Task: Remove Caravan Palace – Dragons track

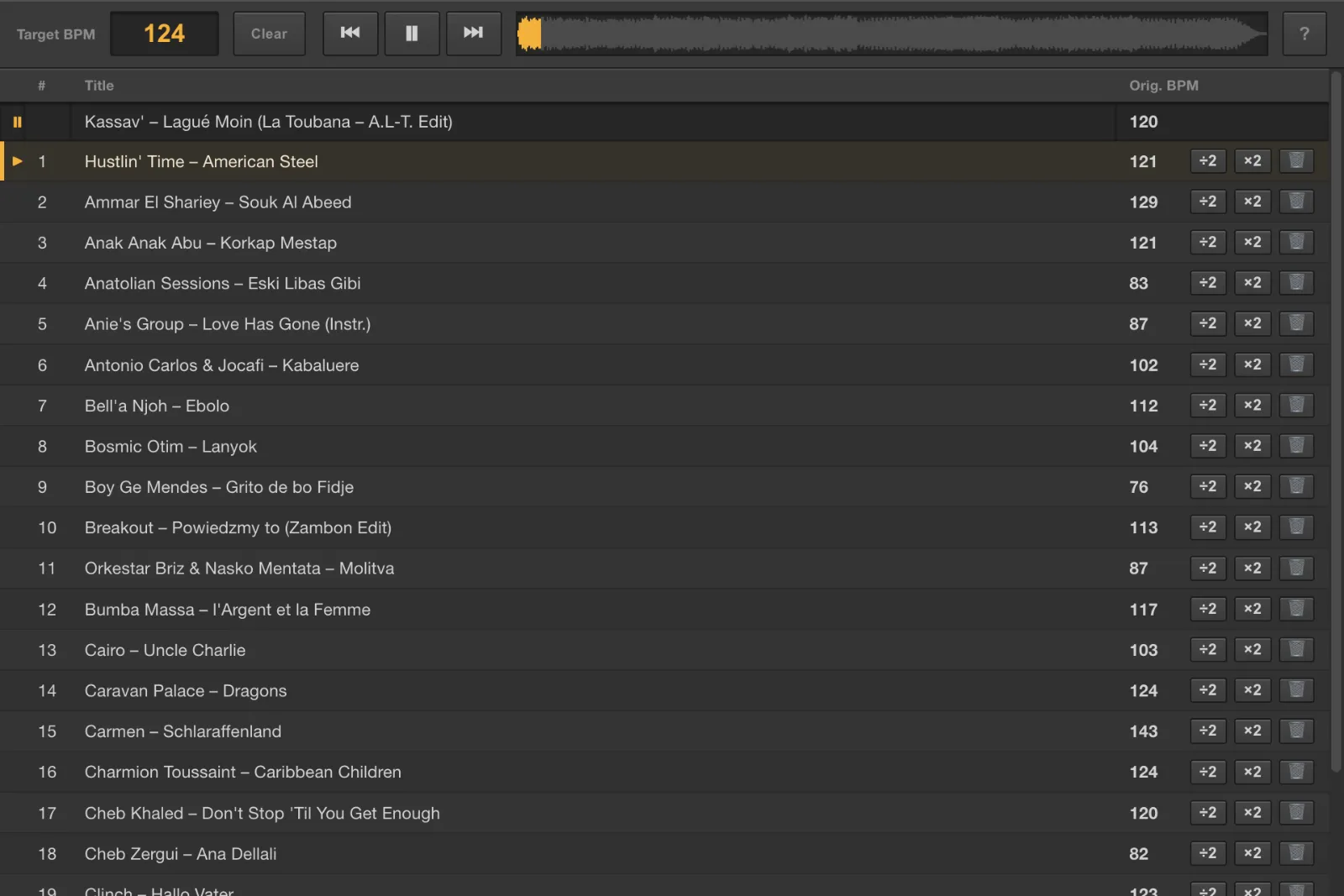Action: (x=1296, y=690)
